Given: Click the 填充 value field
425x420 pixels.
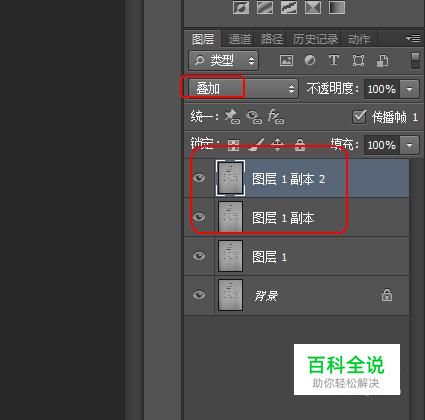Looking at the screenshot, I should pyautogui.click(x=382, y=145).
